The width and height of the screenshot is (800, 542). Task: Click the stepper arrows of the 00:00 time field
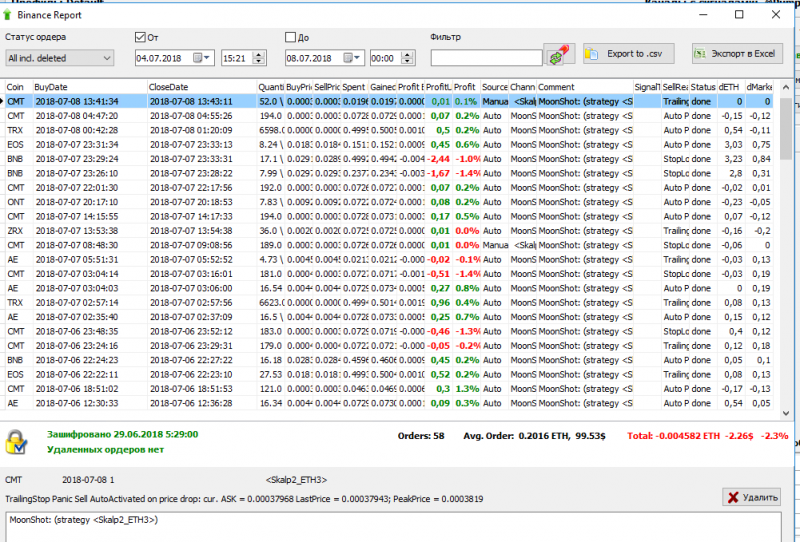point(407,58)
